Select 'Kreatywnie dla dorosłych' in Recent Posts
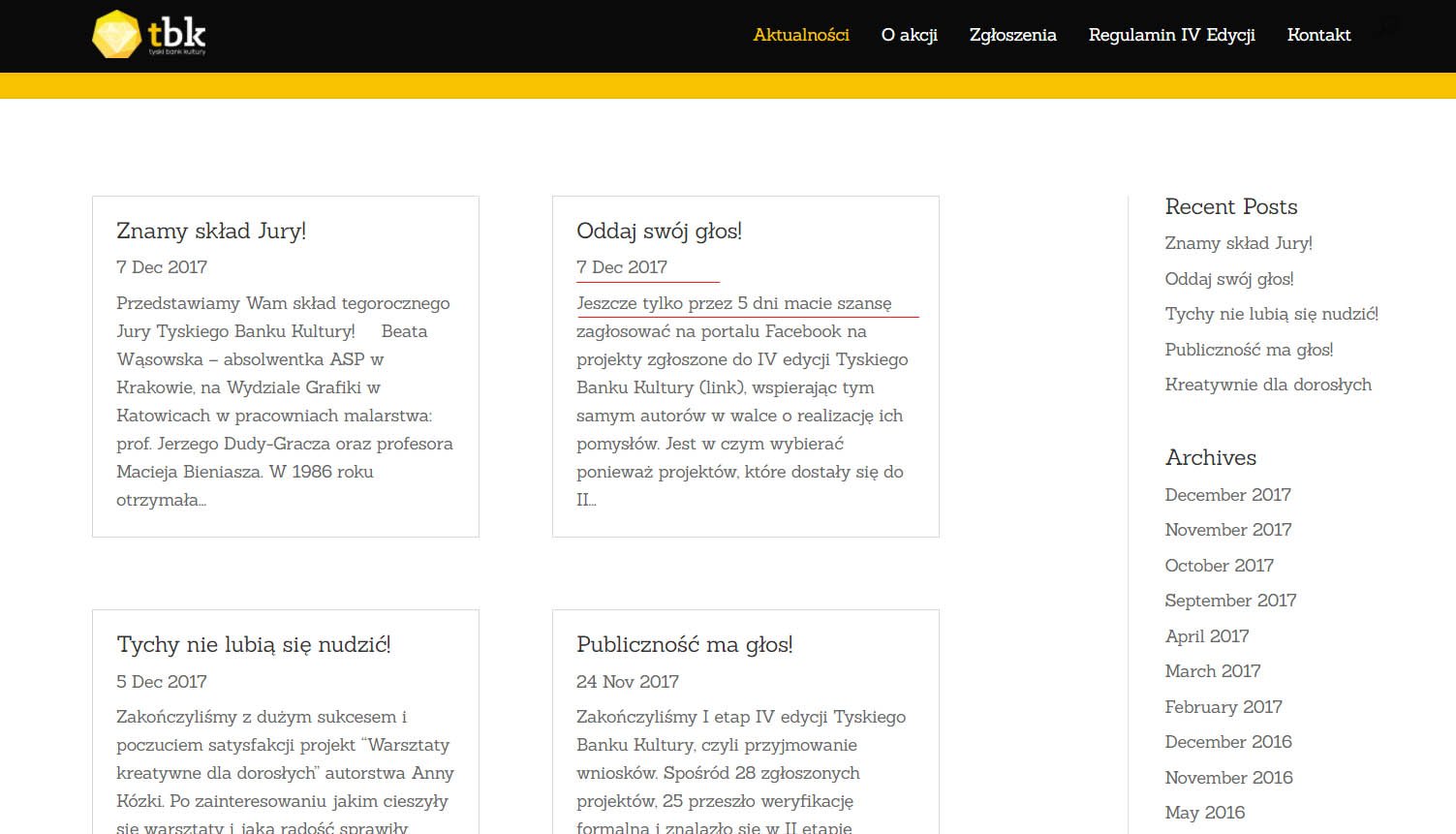Viewport: 1456px width, 834px height. coord(1267,385)
